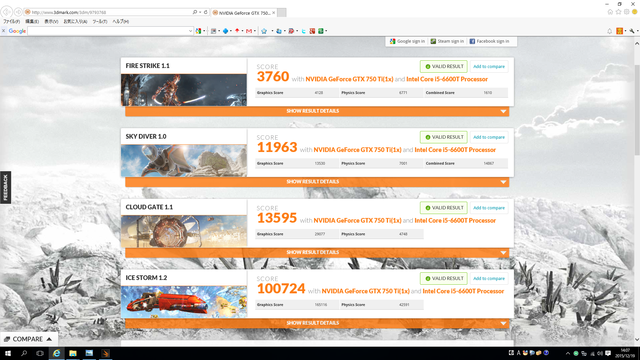Click the green plus icon in Google toolbar
Screen dimensions: 640x360
(321, 31)
